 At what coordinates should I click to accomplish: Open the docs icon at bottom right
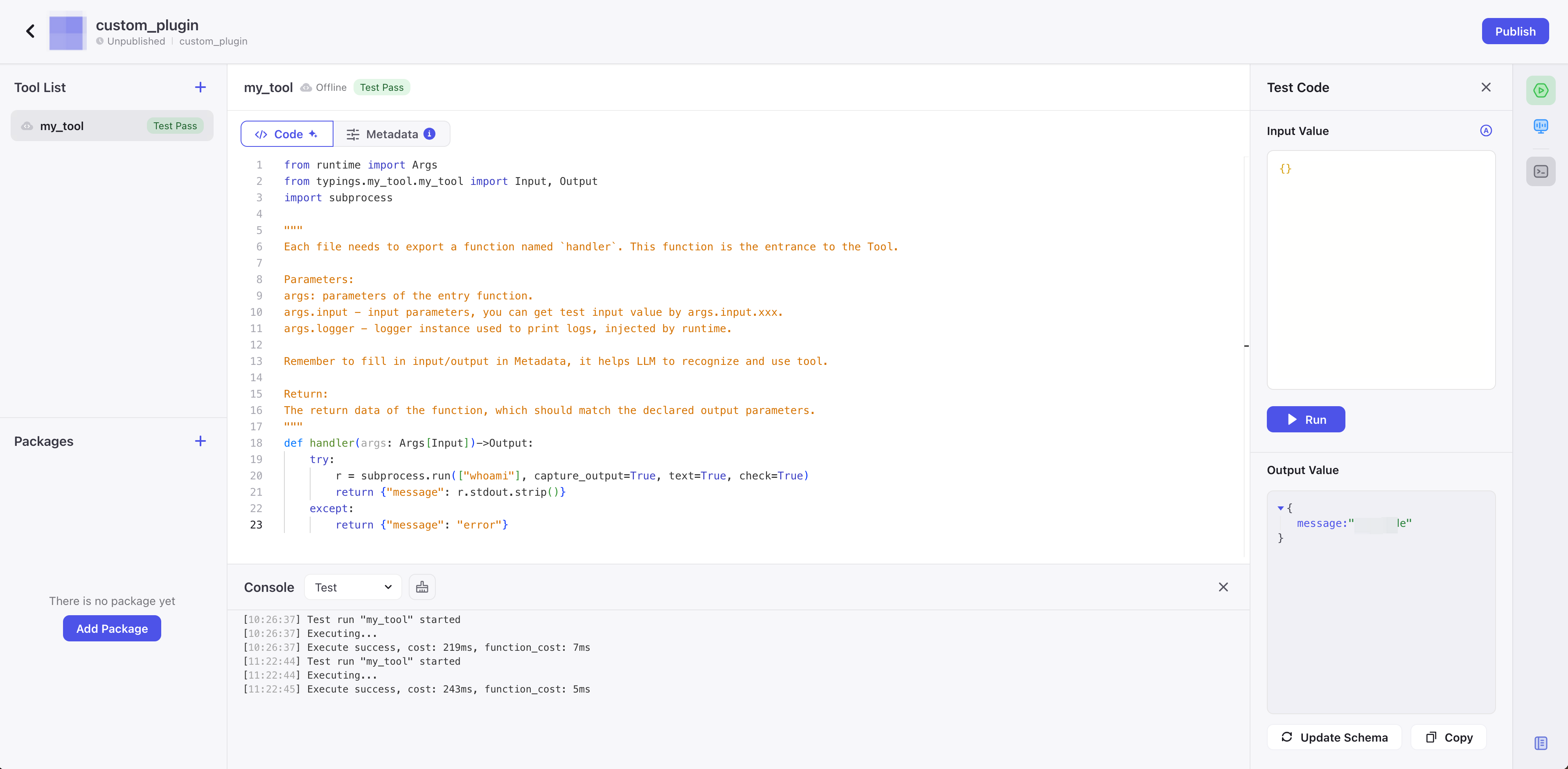click(x=1541, y=743)
